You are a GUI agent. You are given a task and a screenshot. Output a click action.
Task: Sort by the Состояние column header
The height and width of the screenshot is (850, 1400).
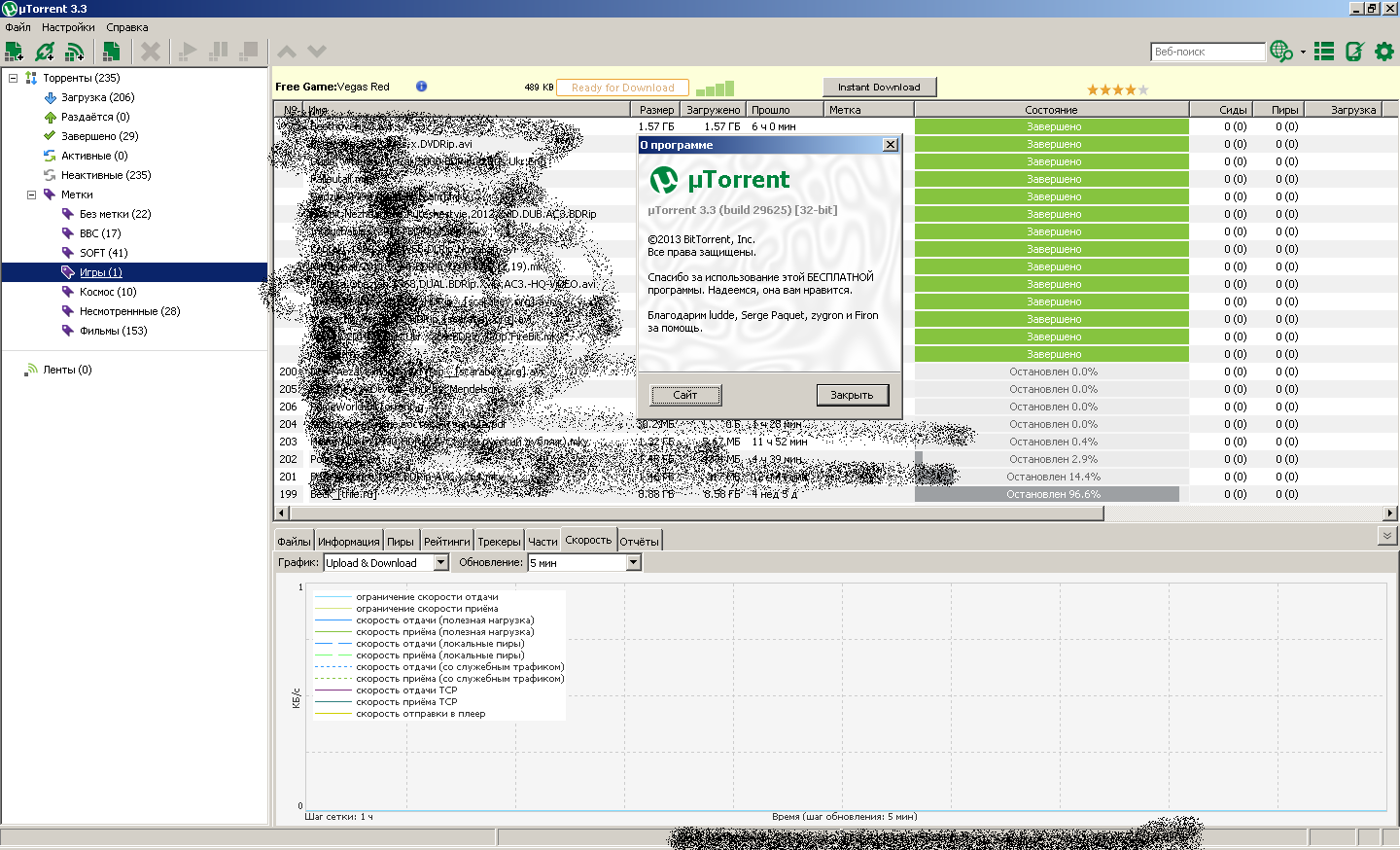click(x=1051, y=110)
